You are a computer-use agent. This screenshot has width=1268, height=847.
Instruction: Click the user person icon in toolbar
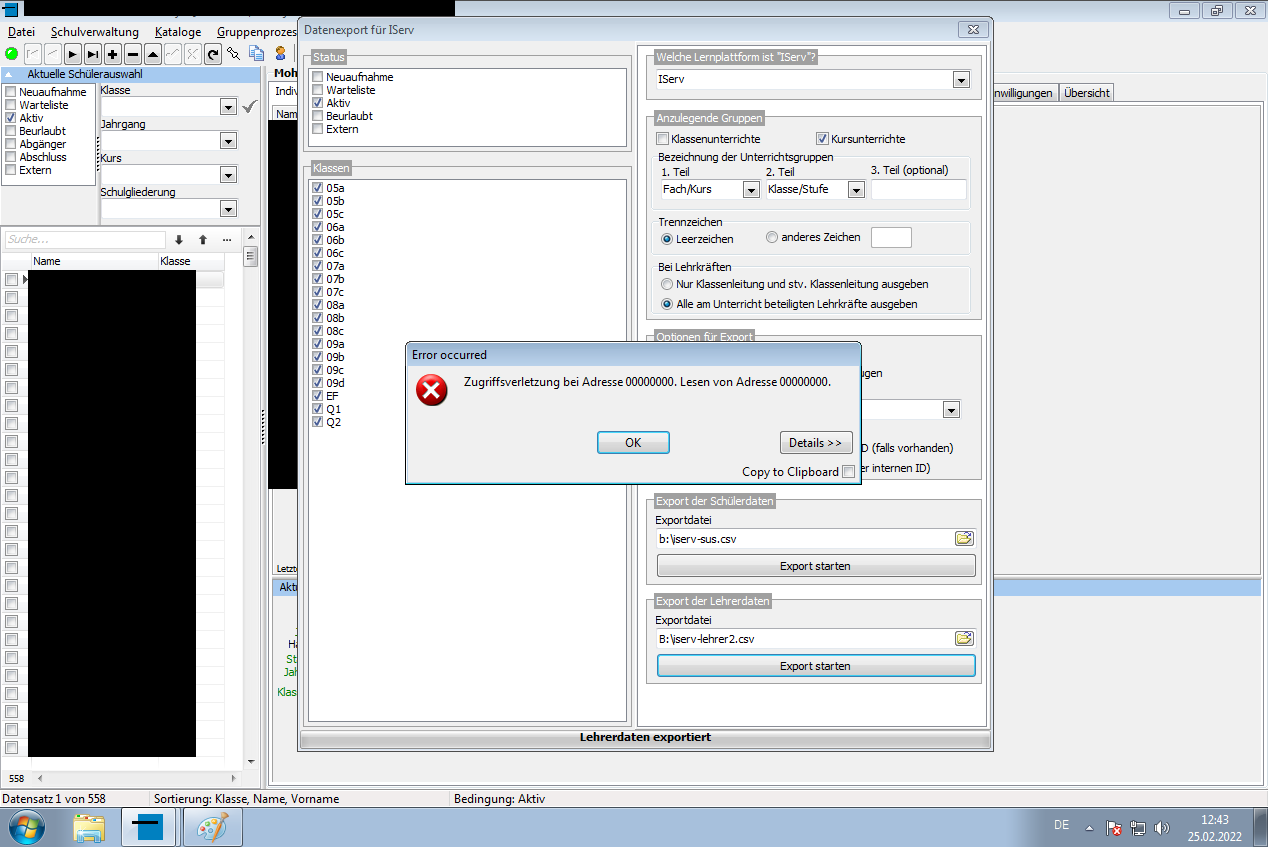280,54
